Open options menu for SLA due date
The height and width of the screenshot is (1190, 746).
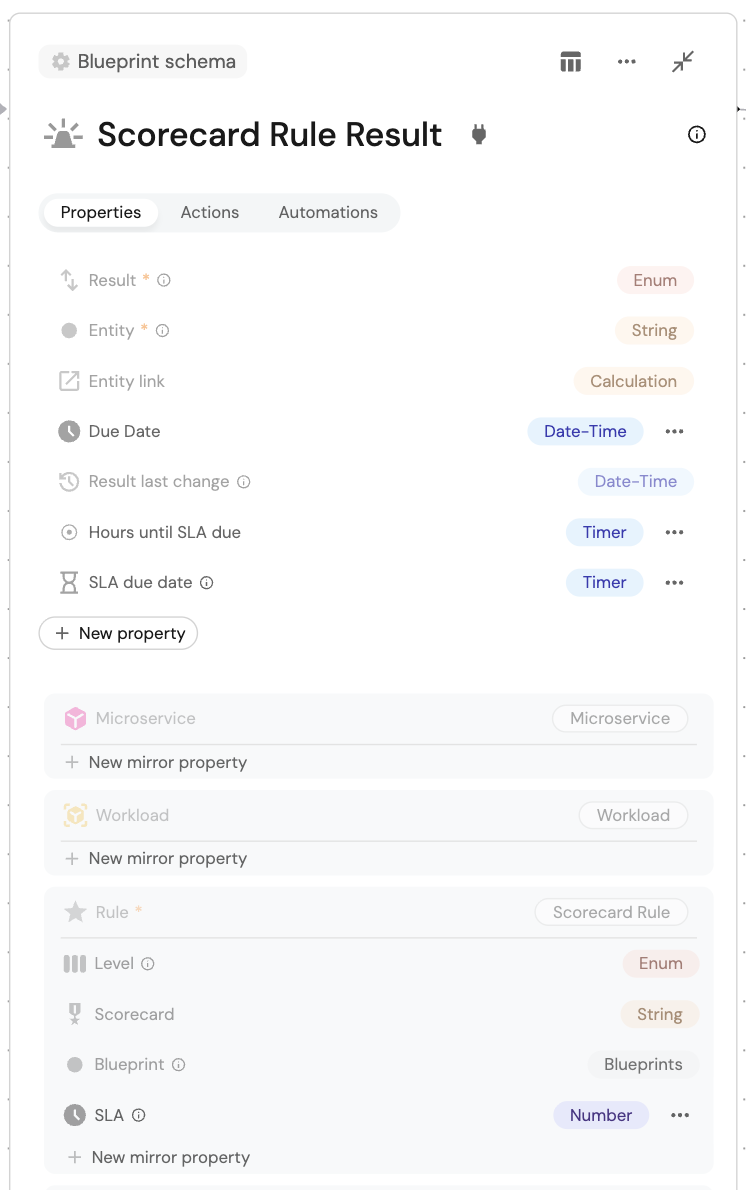tap(675, 582)
